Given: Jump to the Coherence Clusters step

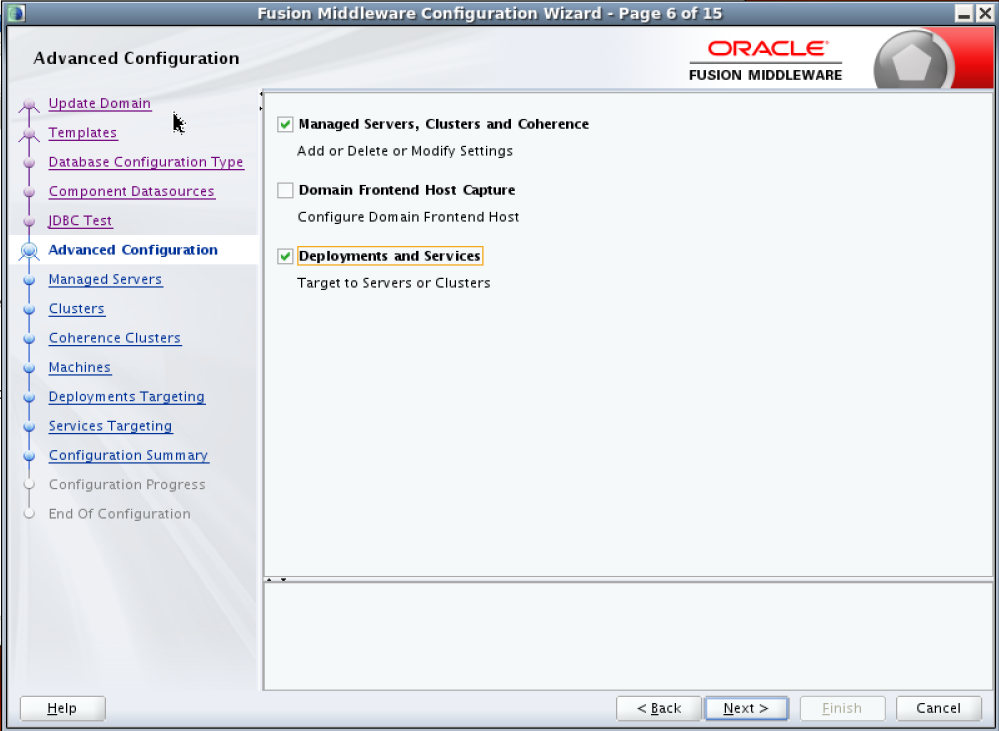Looking at the screenshot, I should coord(115,338).
